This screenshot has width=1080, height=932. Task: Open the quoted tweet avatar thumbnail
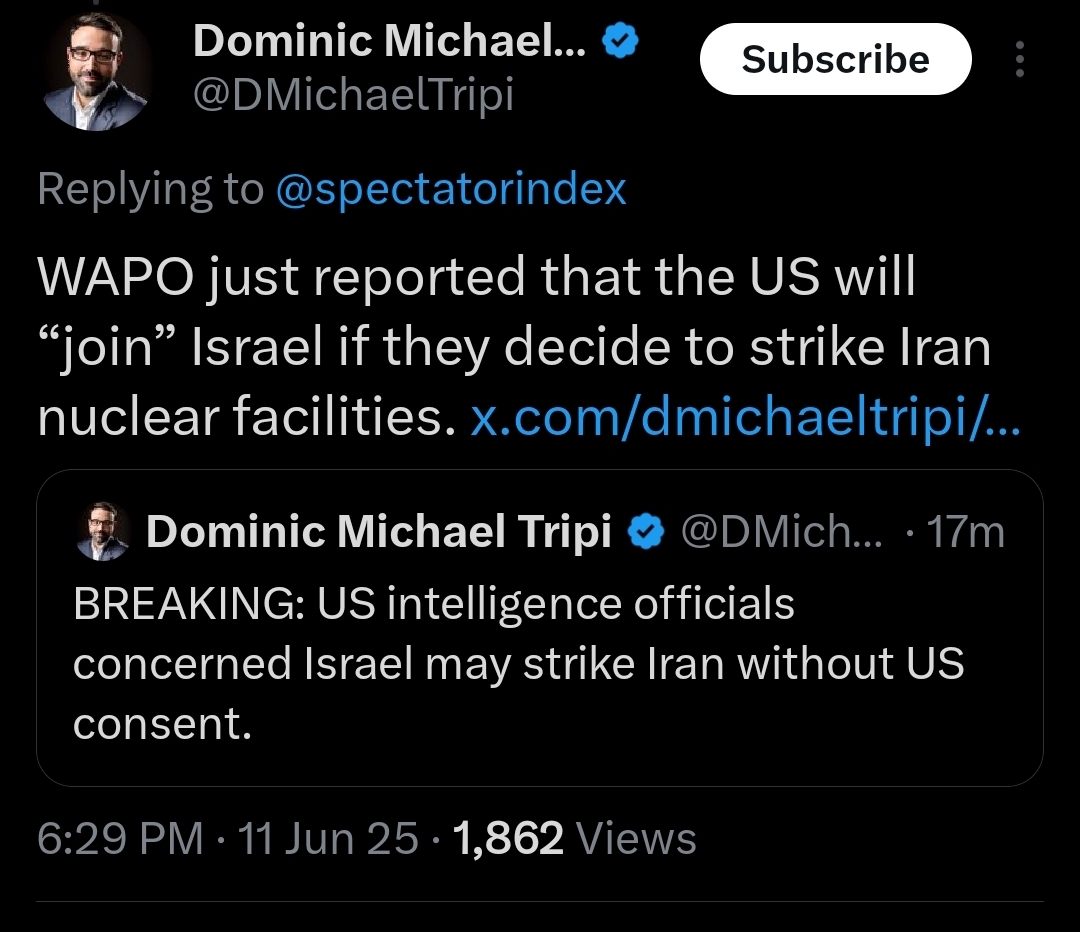coord(103,531)
